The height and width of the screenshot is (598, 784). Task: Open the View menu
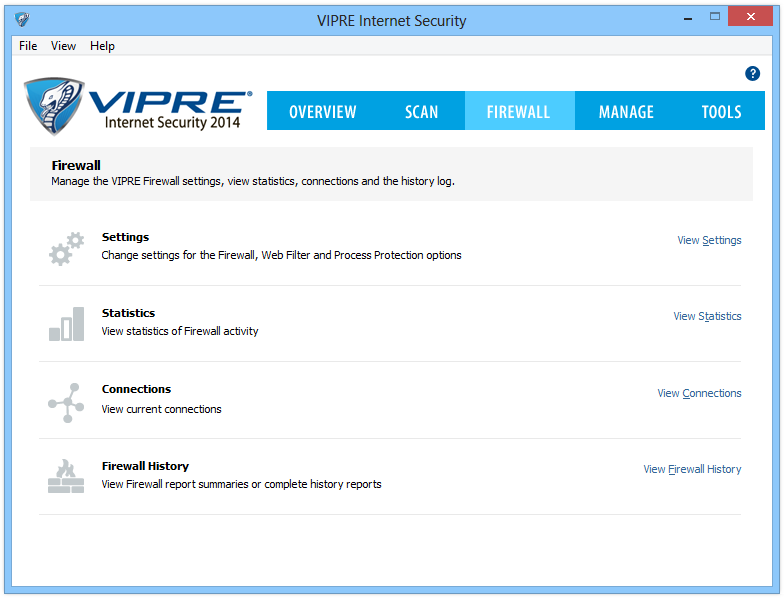click(x=64, y=46)
